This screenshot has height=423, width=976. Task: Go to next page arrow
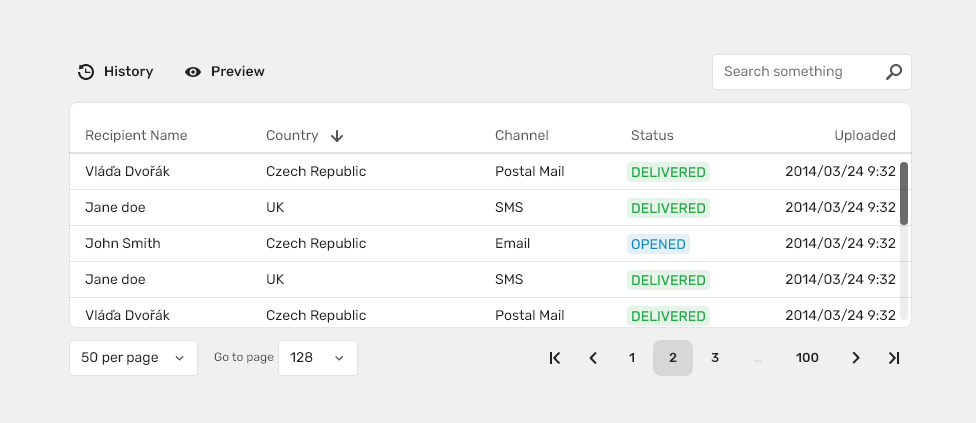pos(856,358)
